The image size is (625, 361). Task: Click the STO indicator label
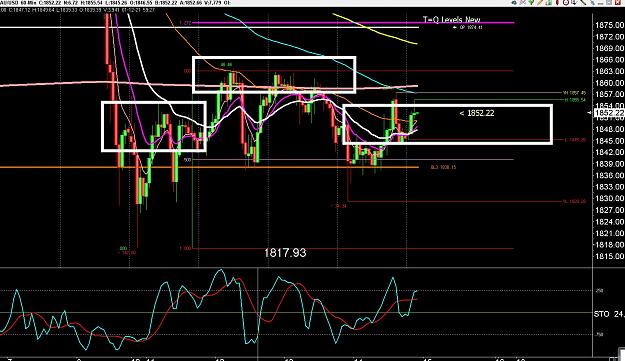[x=601, y=314]
